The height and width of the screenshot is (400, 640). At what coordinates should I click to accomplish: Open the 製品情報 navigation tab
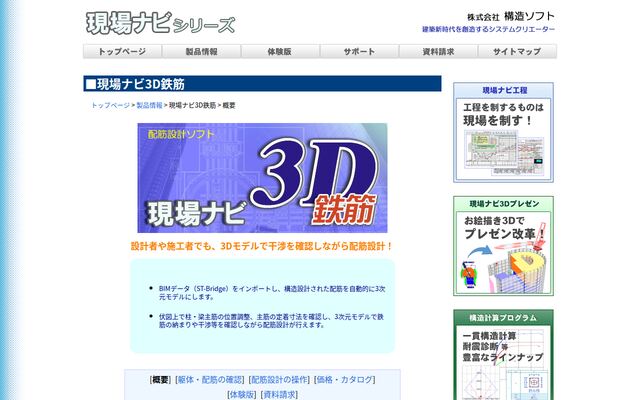point(201,51)
